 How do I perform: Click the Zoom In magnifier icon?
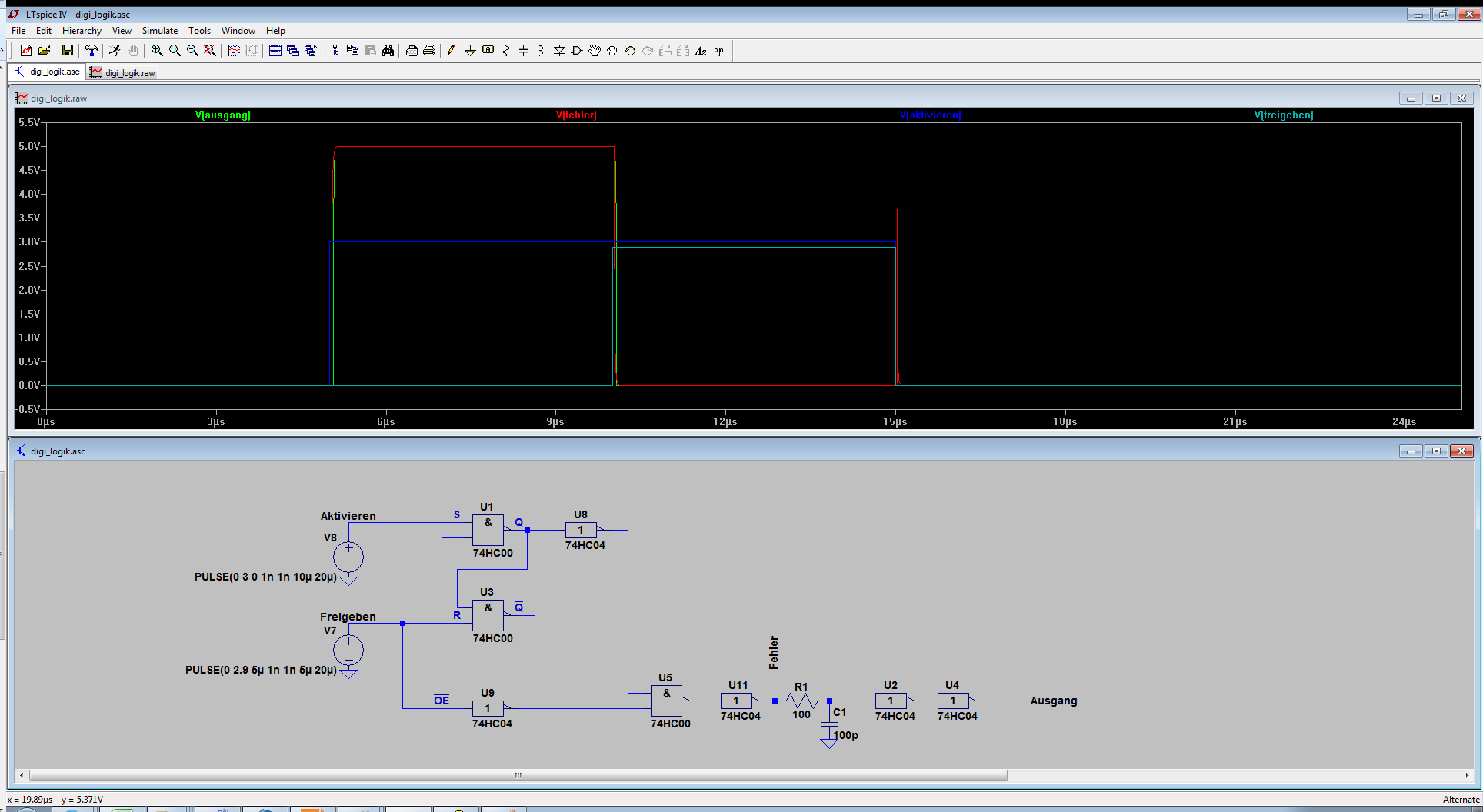click(x=157, y=50)
